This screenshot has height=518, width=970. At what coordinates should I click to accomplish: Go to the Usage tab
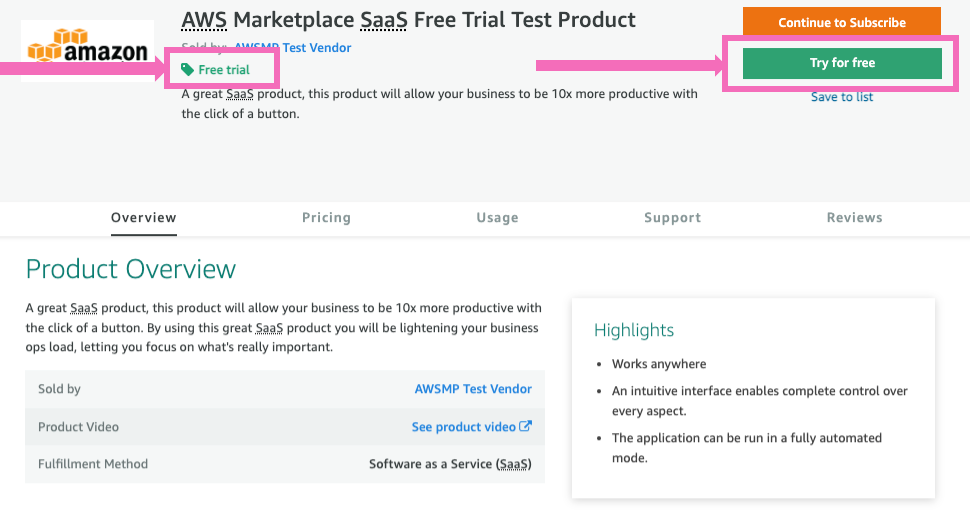tap(497, 217)
